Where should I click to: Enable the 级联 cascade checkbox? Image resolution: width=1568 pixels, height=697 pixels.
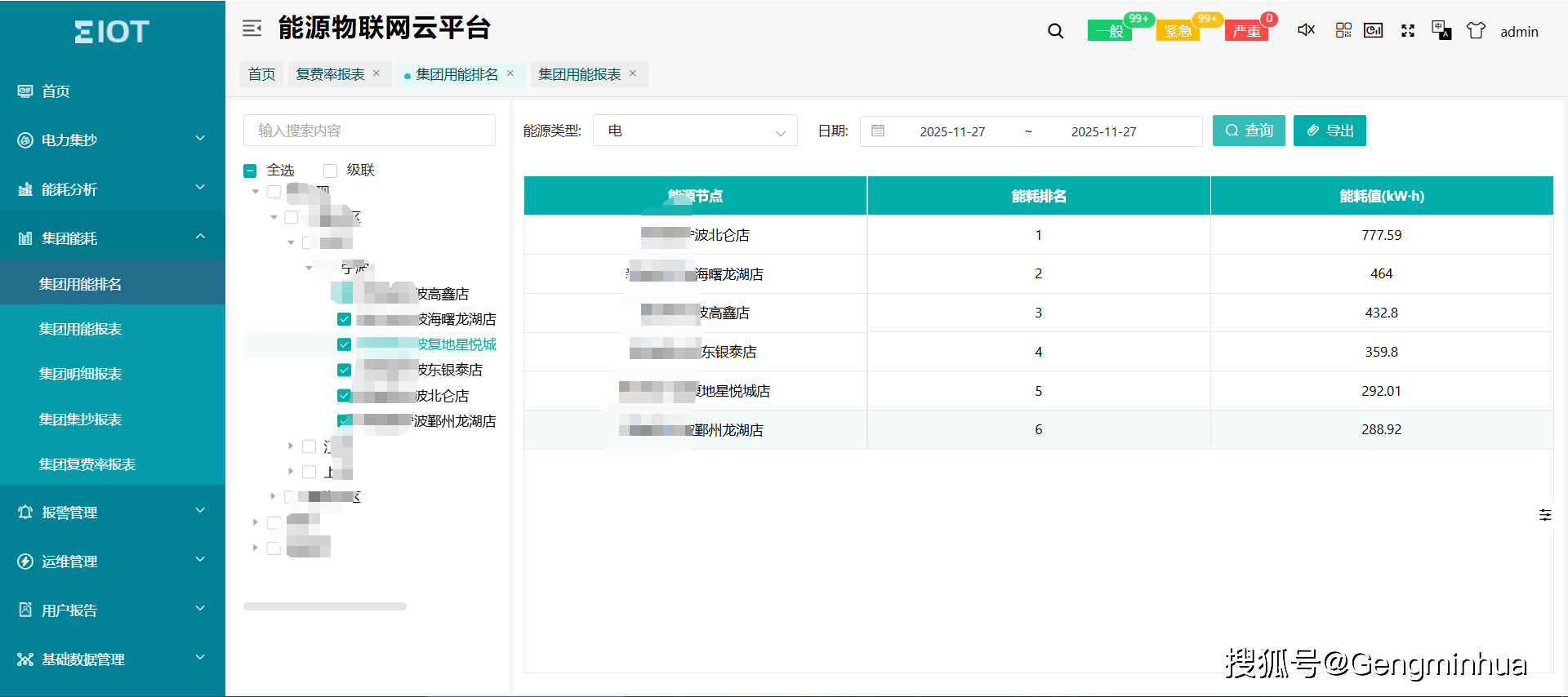pyautogui.click(x=331, y=171)
